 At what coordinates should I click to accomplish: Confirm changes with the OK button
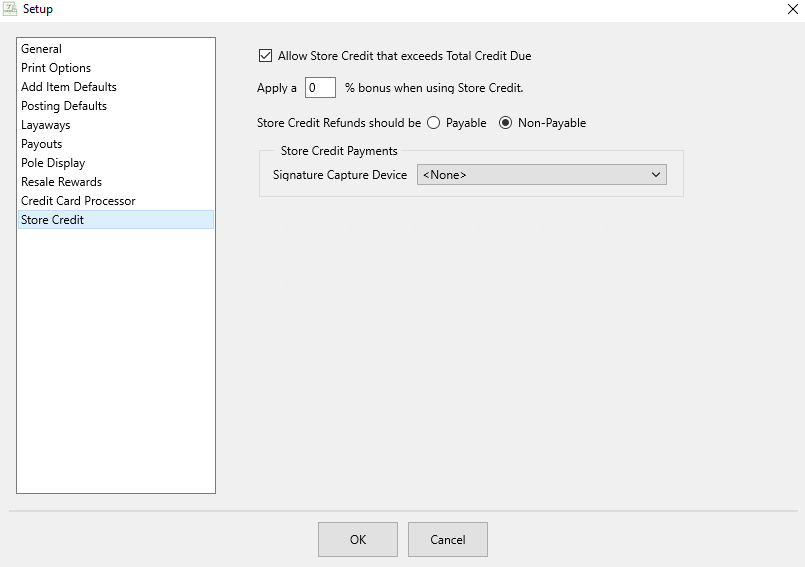(x=358, y=539)
